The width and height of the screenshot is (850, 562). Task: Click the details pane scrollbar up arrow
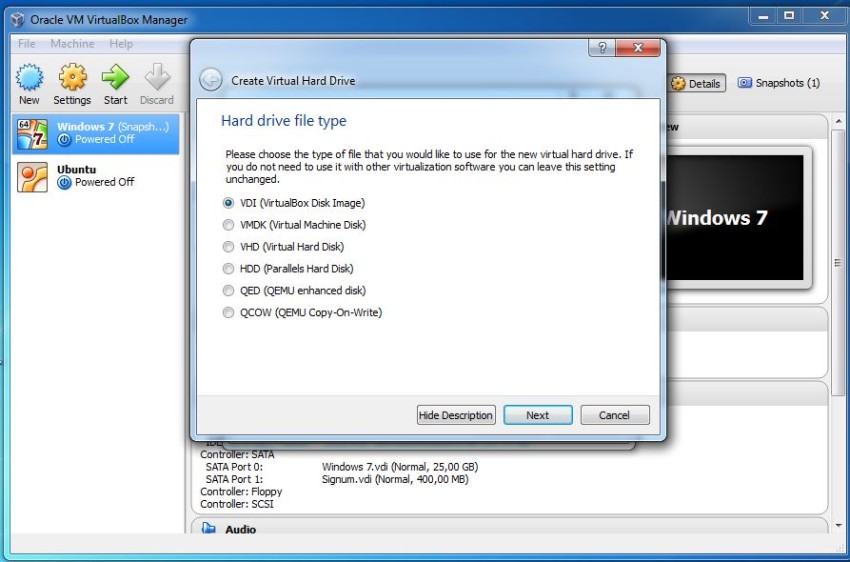click(x=839, y=121)
